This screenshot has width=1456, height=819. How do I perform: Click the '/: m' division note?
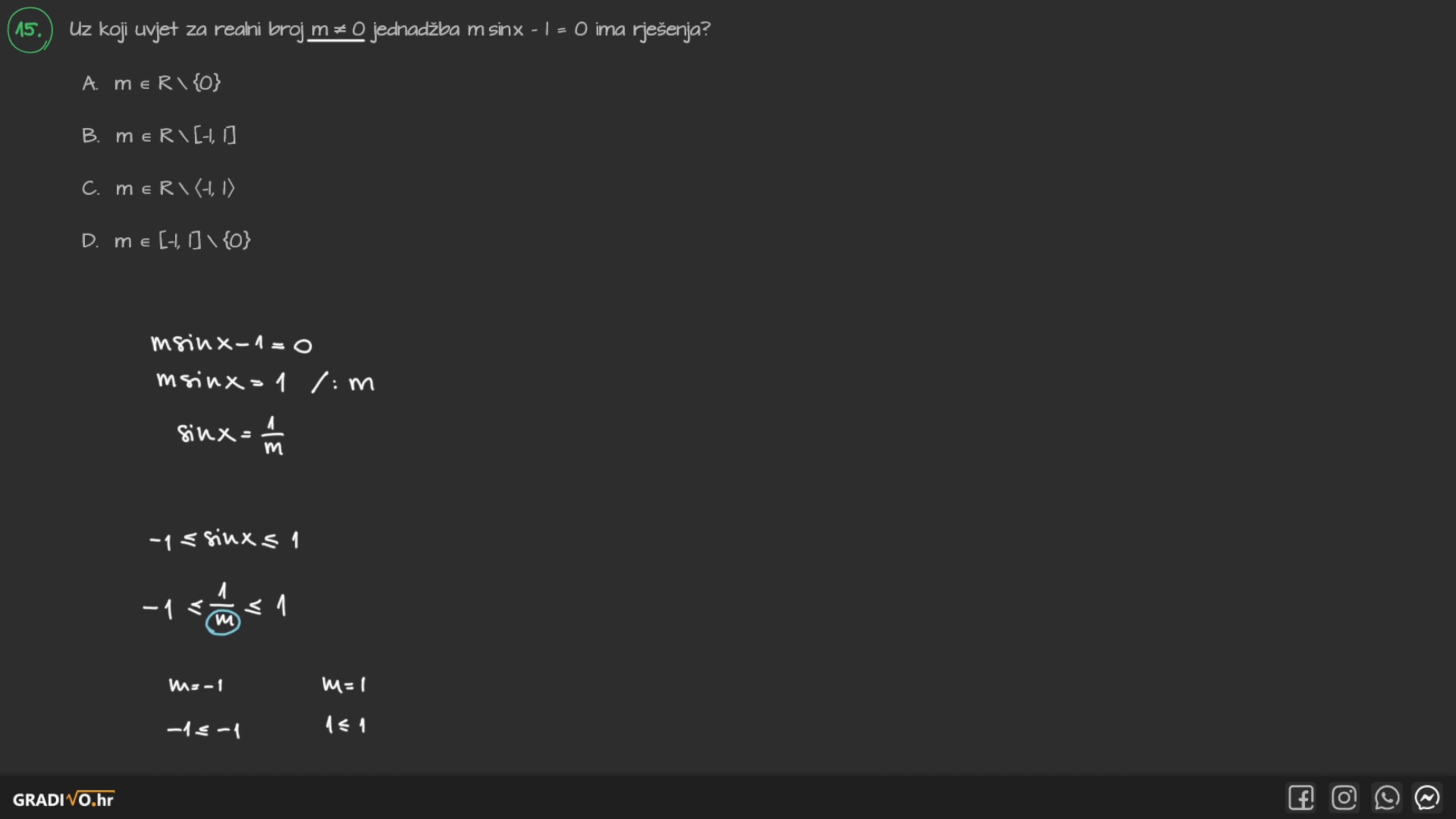coord(342,383)
